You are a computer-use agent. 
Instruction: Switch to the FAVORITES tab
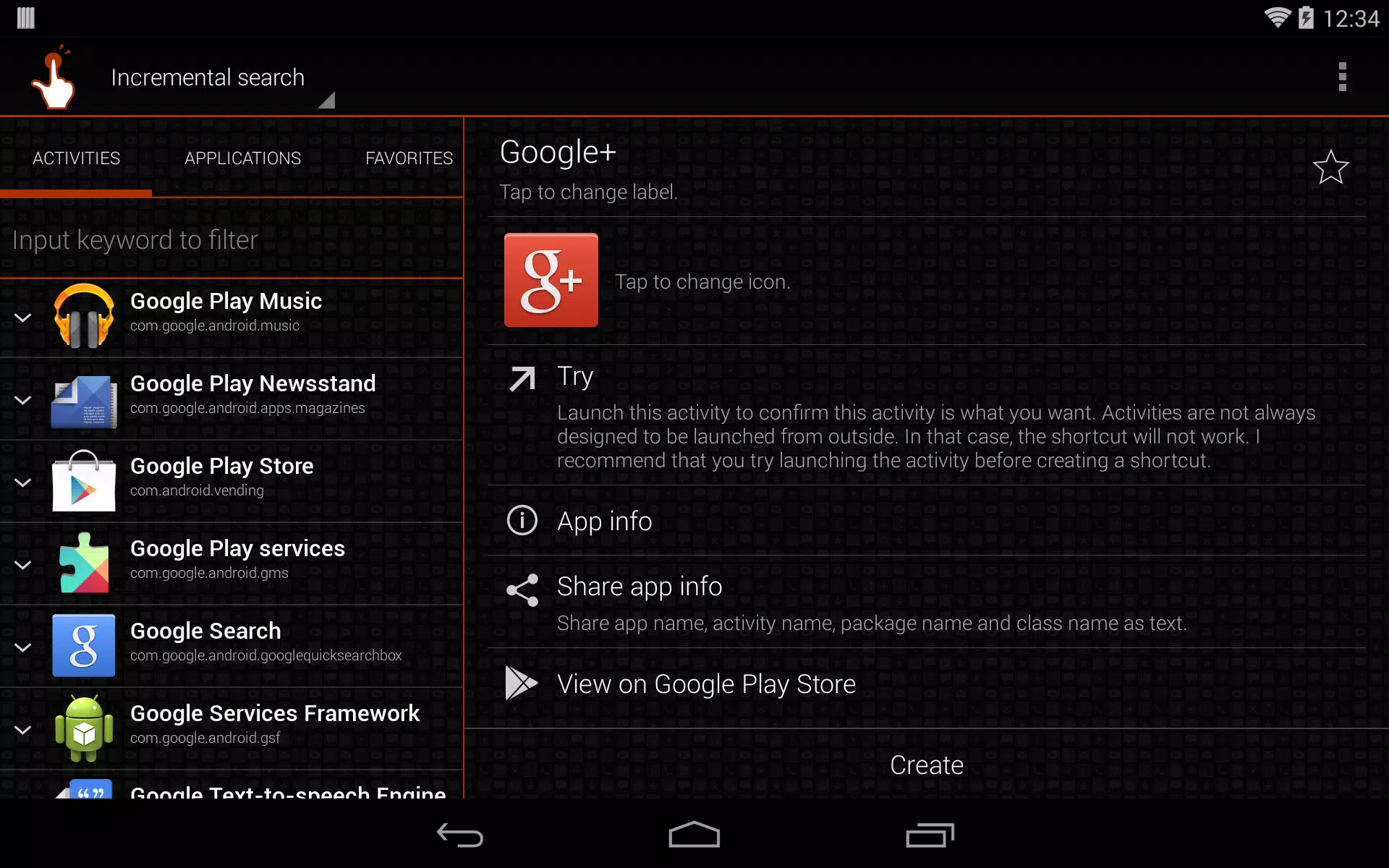coord(409,158)
